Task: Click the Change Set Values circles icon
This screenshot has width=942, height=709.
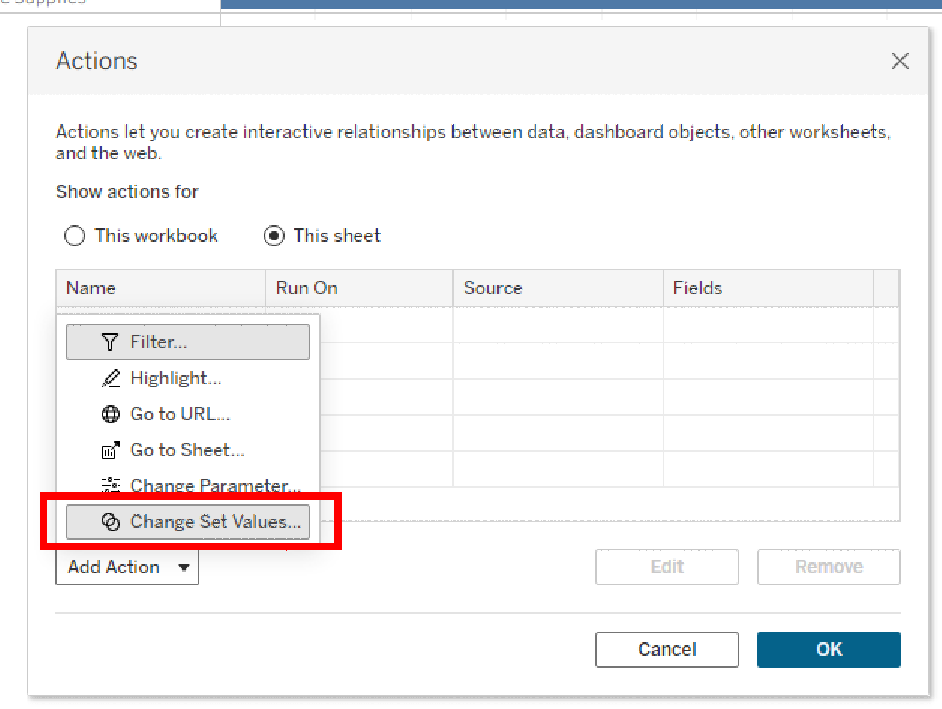Action: [111, 522]
